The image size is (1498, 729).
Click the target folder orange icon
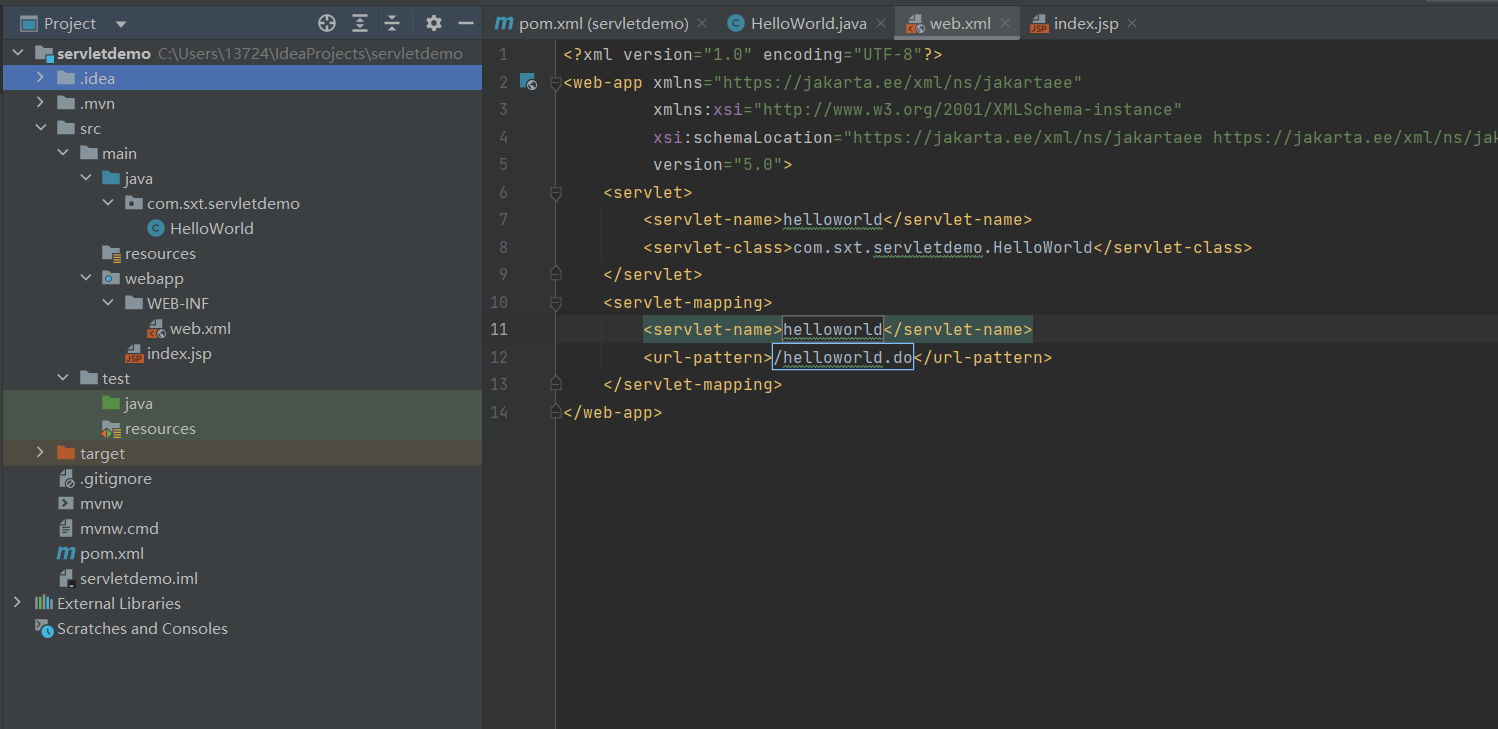click(x=66, y=453)
